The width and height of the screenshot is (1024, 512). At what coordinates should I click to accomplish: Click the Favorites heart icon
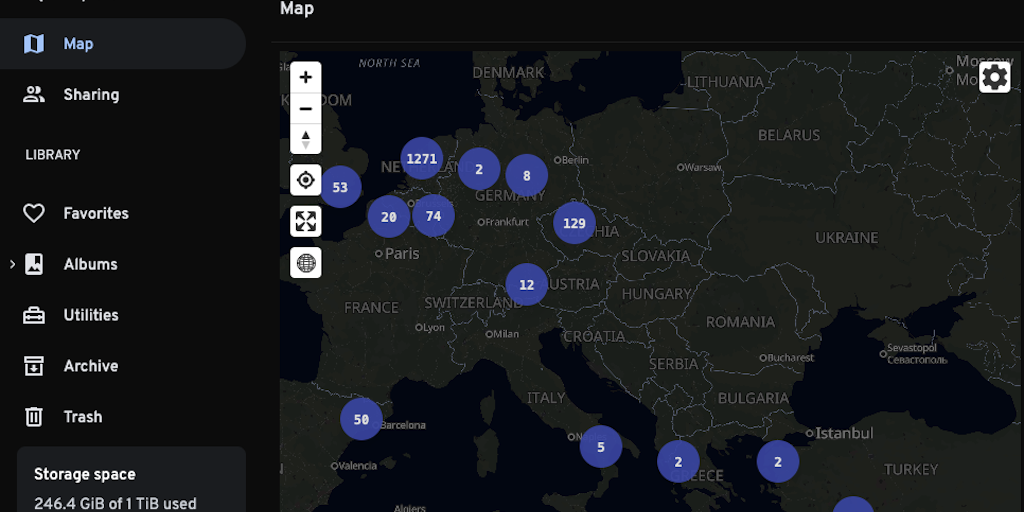(34, 214)
